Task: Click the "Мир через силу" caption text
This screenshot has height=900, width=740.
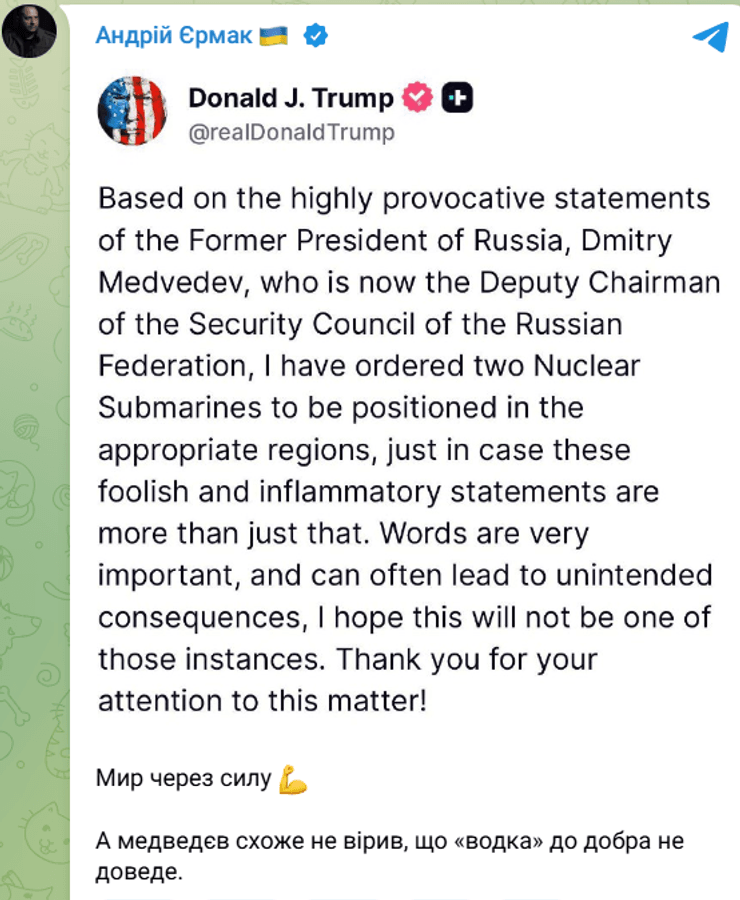Action: [185, 779]
